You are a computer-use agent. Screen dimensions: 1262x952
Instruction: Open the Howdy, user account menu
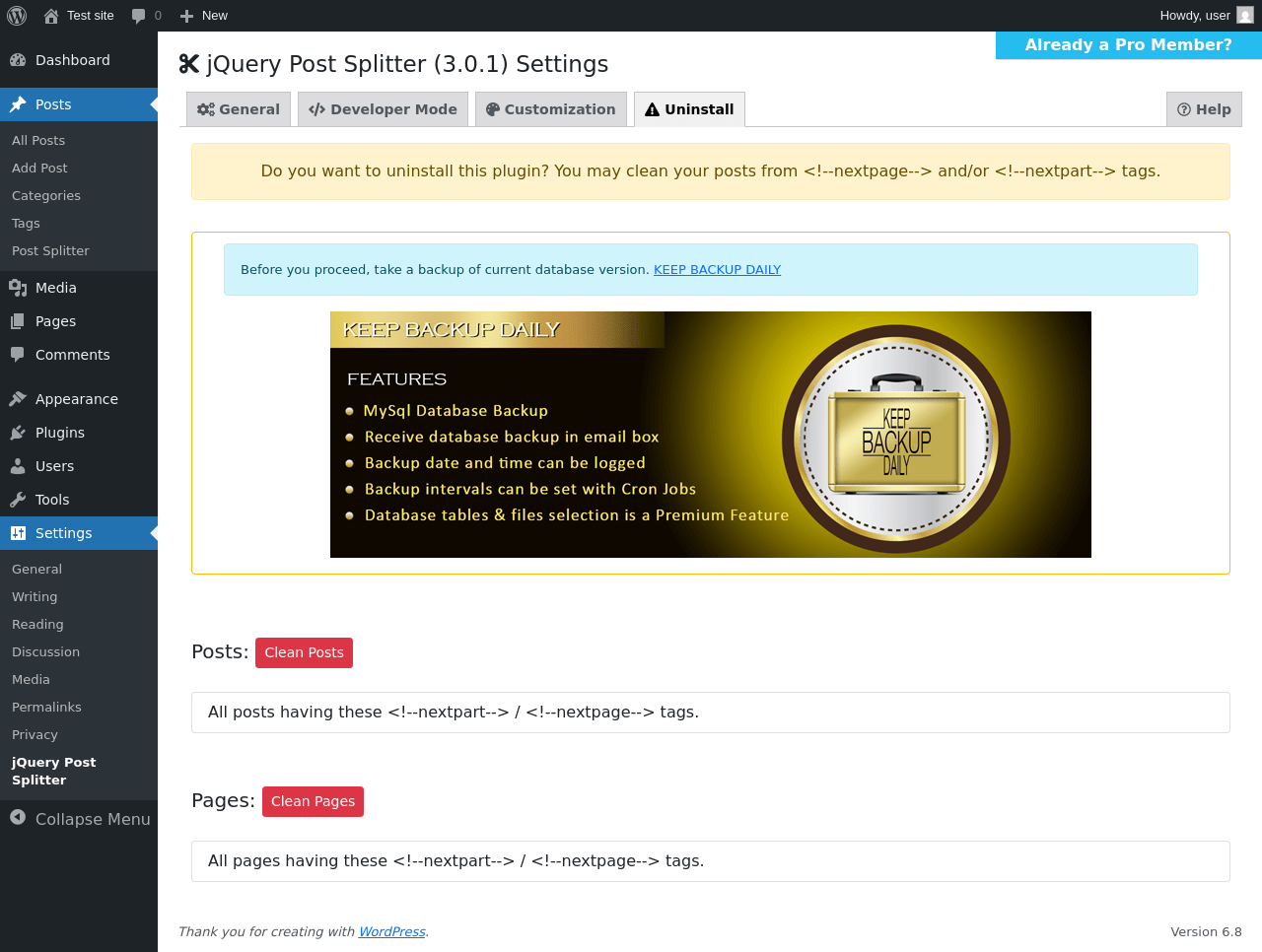click(1207, 16)
